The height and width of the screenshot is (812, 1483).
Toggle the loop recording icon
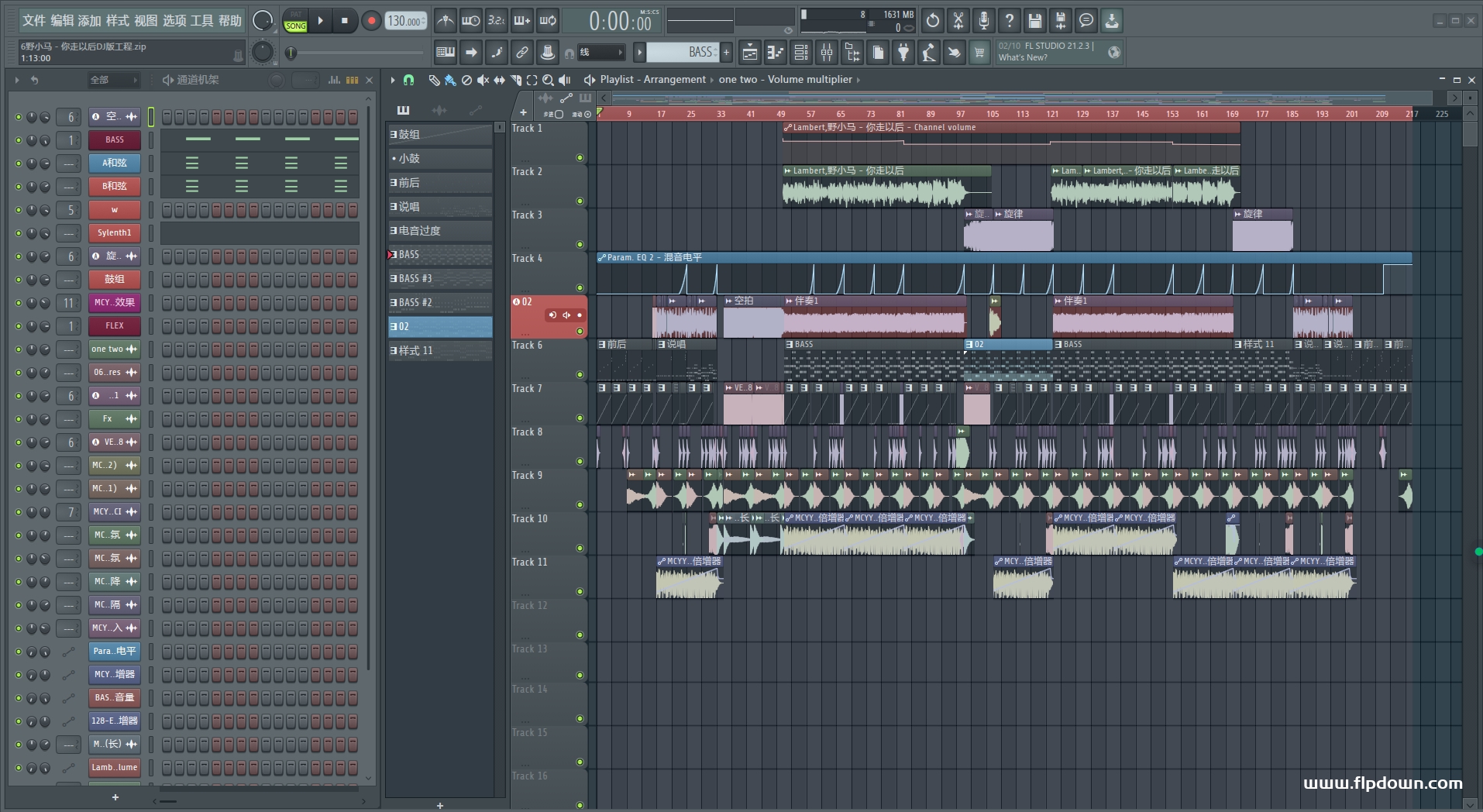tap(548, 21)
